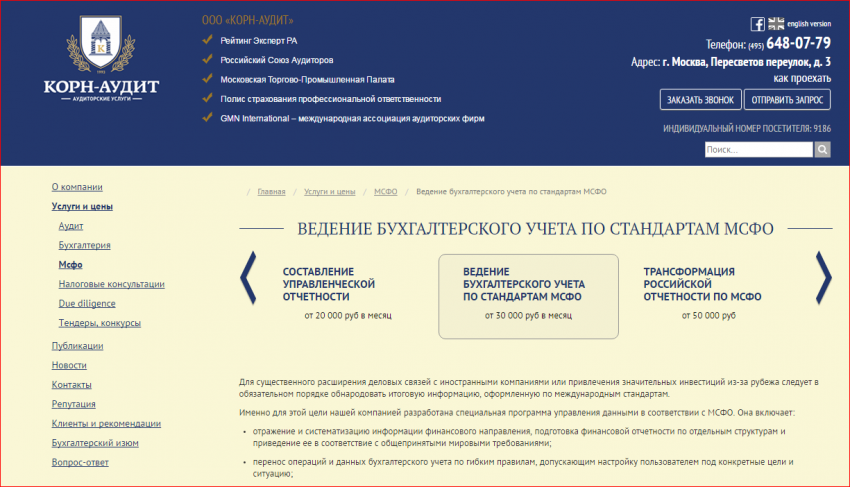Click the как проехать link

[x=802, y=78]
